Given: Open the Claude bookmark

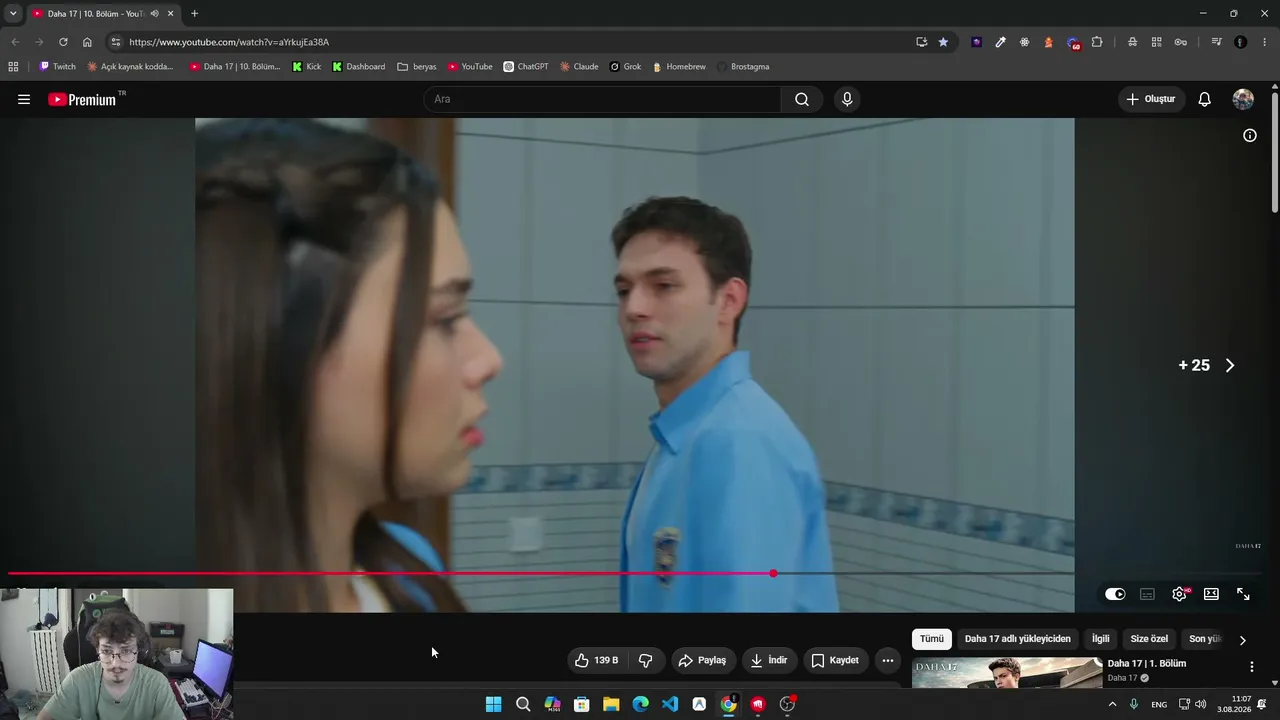Looking at the screenshot, I should click(x=579, y=67).
